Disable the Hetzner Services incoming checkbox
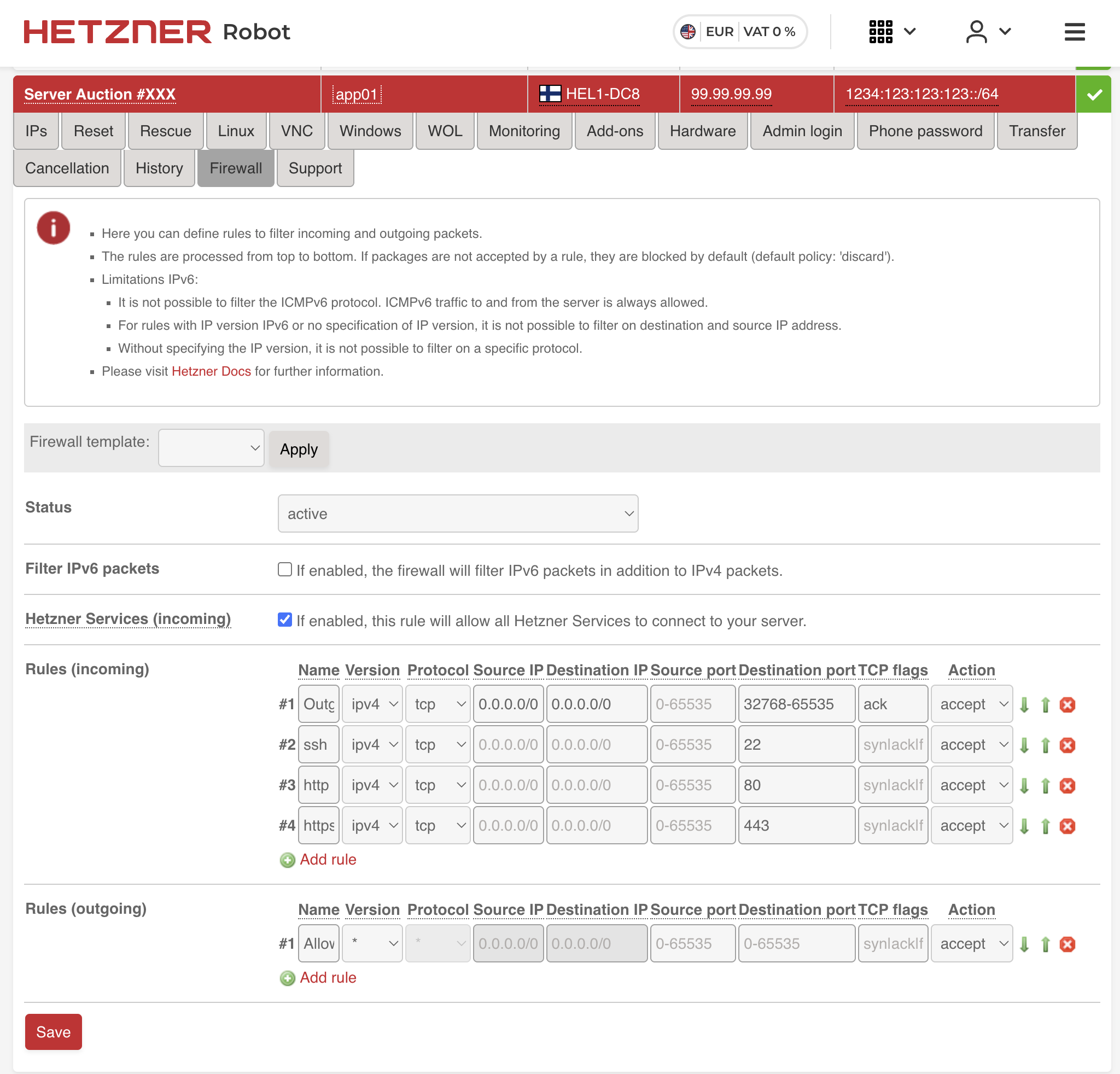1120x1074 pixels. (x=284, y=619)
